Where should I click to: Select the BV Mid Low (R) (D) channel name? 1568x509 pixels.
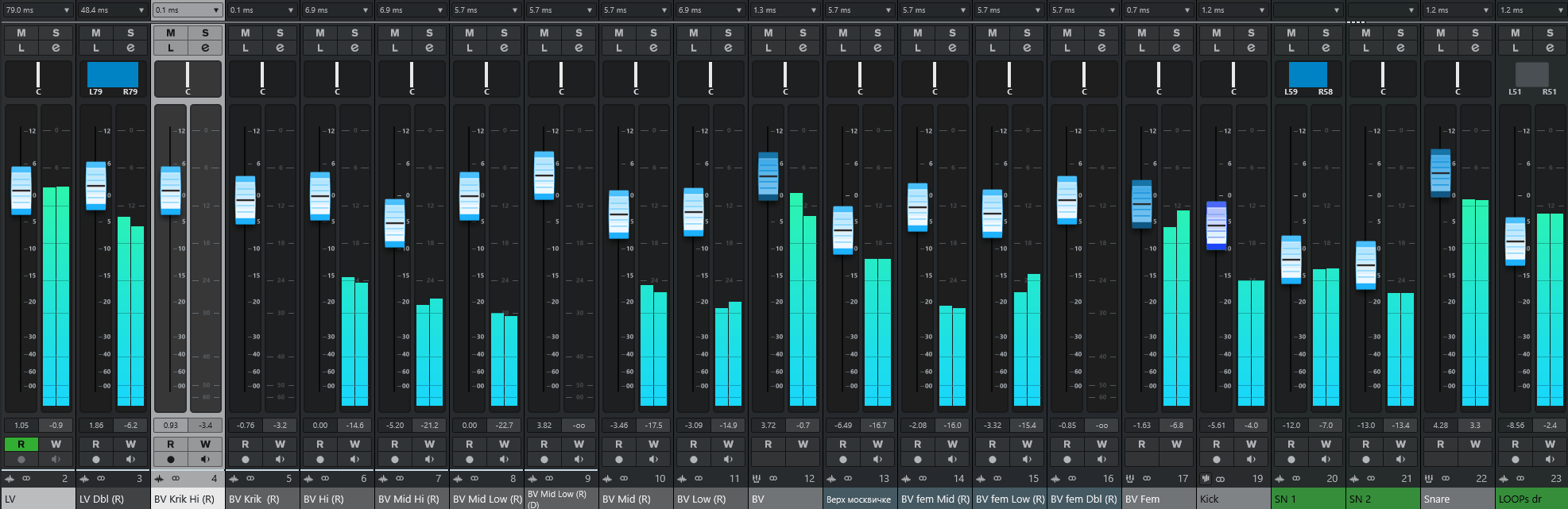tap(561, 499)
